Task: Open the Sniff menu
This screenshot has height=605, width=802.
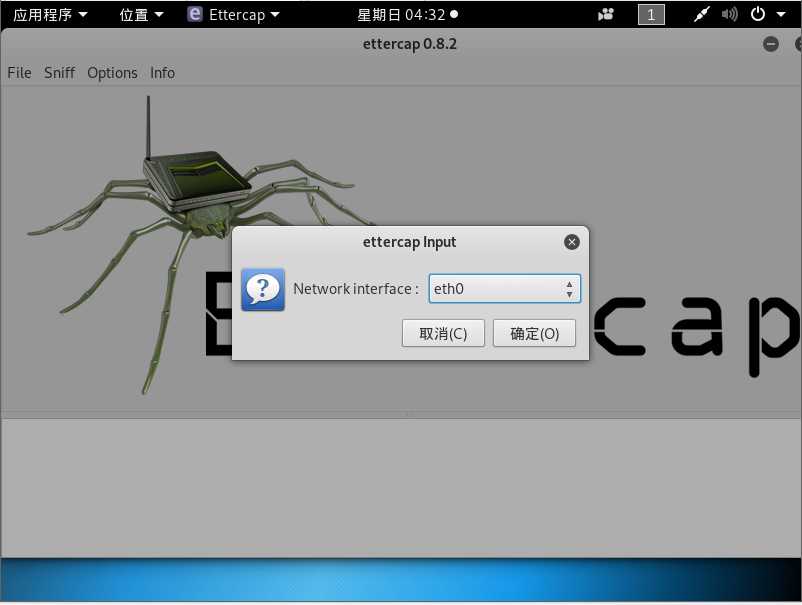Action: click(59, 73)
